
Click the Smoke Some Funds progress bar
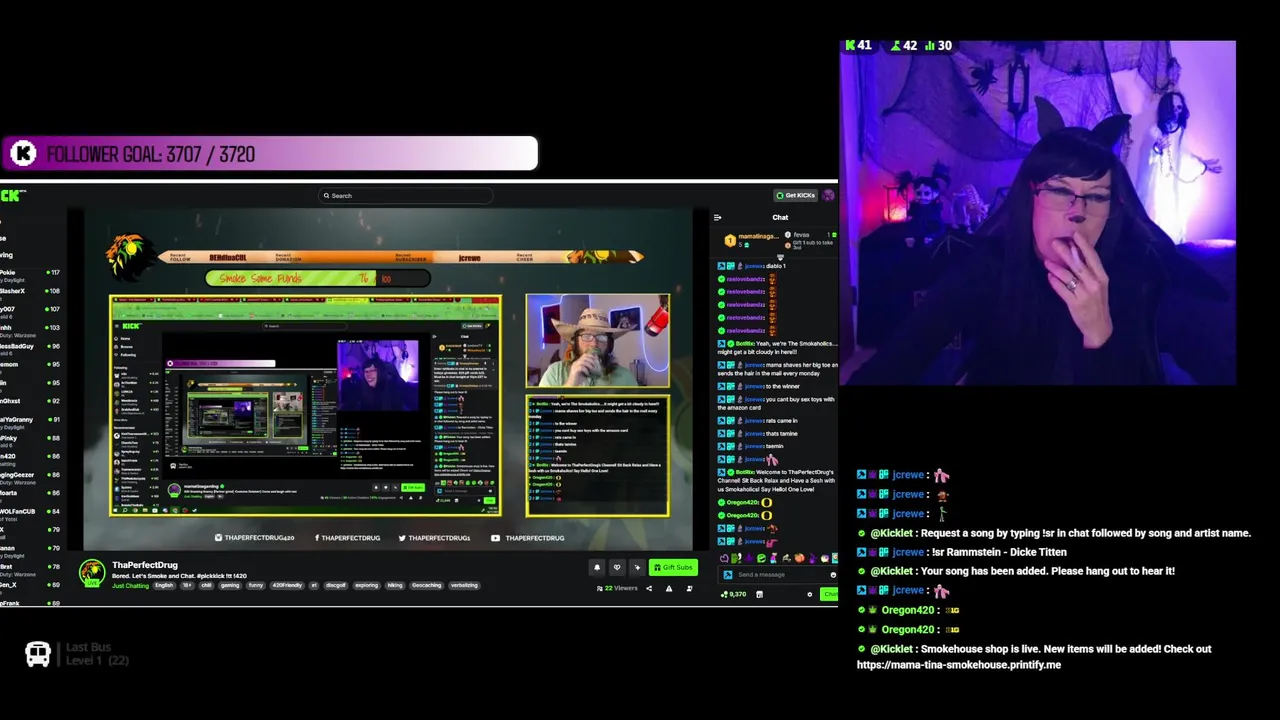click(318, 279)
